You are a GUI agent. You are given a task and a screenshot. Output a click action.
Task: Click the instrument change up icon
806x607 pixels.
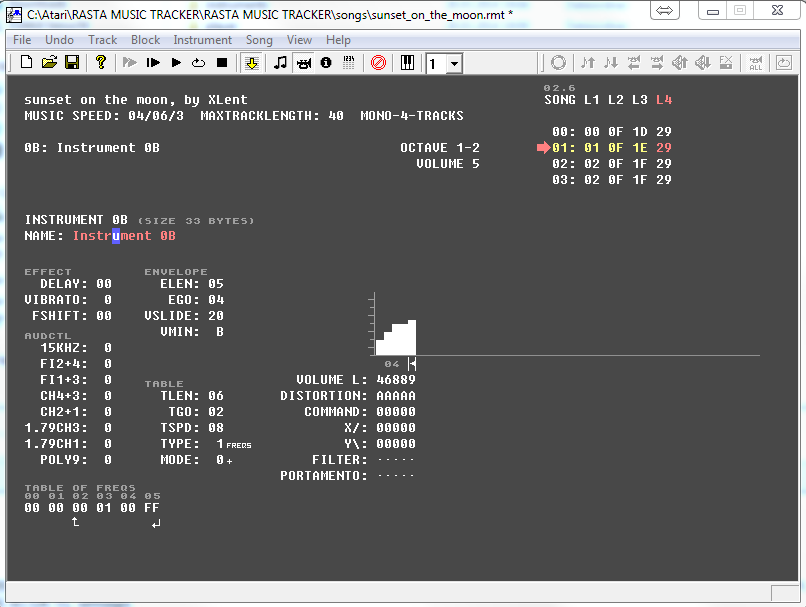[x=634, y=63]
